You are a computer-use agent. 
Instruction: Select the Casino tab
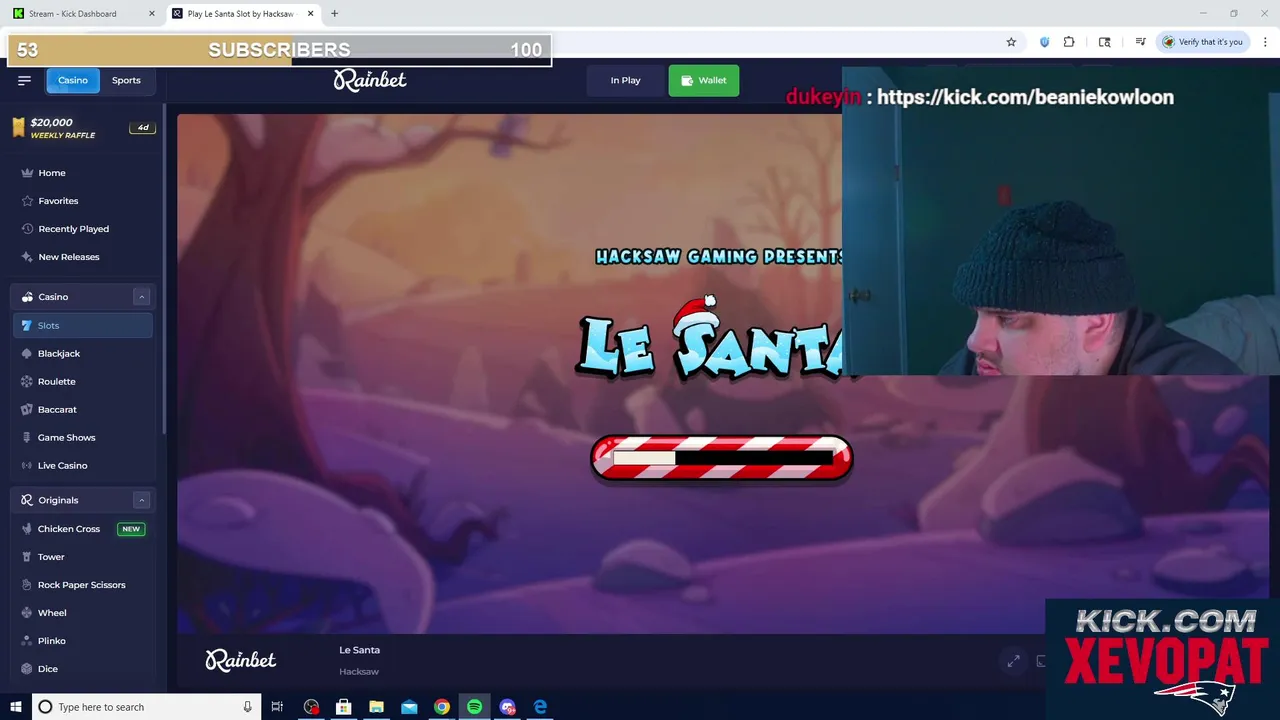(73, 80)
